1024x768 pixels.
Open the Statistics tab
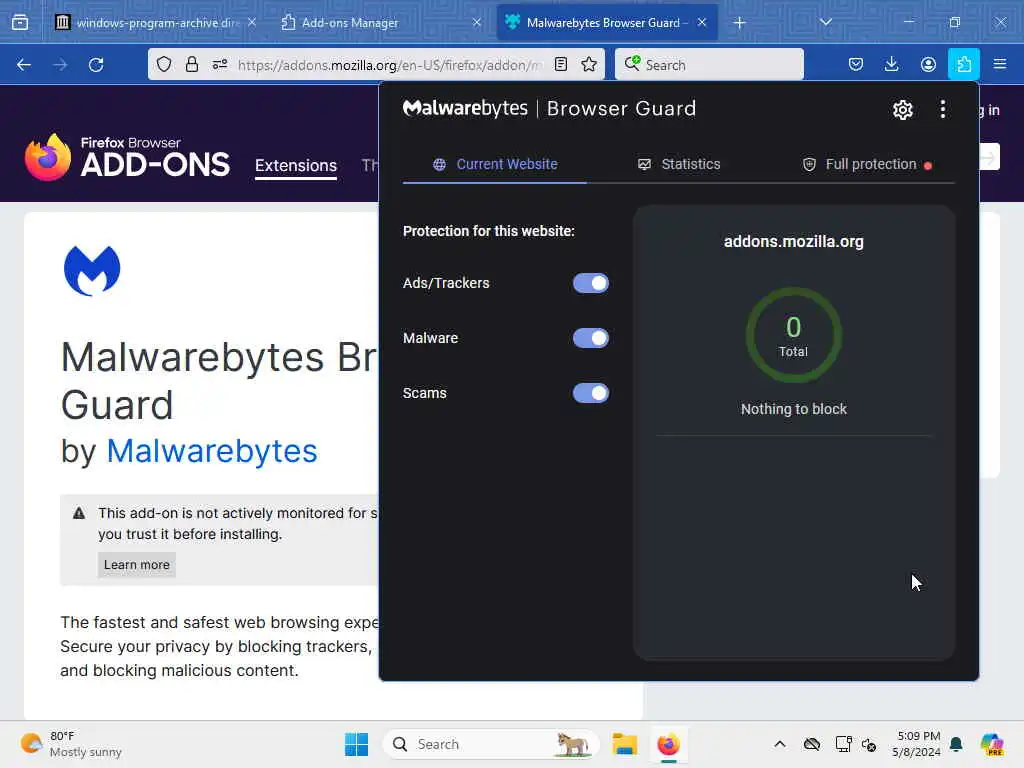[x=679, y=164]
